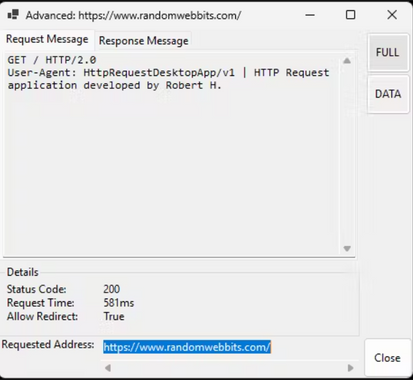Click the "Allow Redirect:" label

pos(42,316)
